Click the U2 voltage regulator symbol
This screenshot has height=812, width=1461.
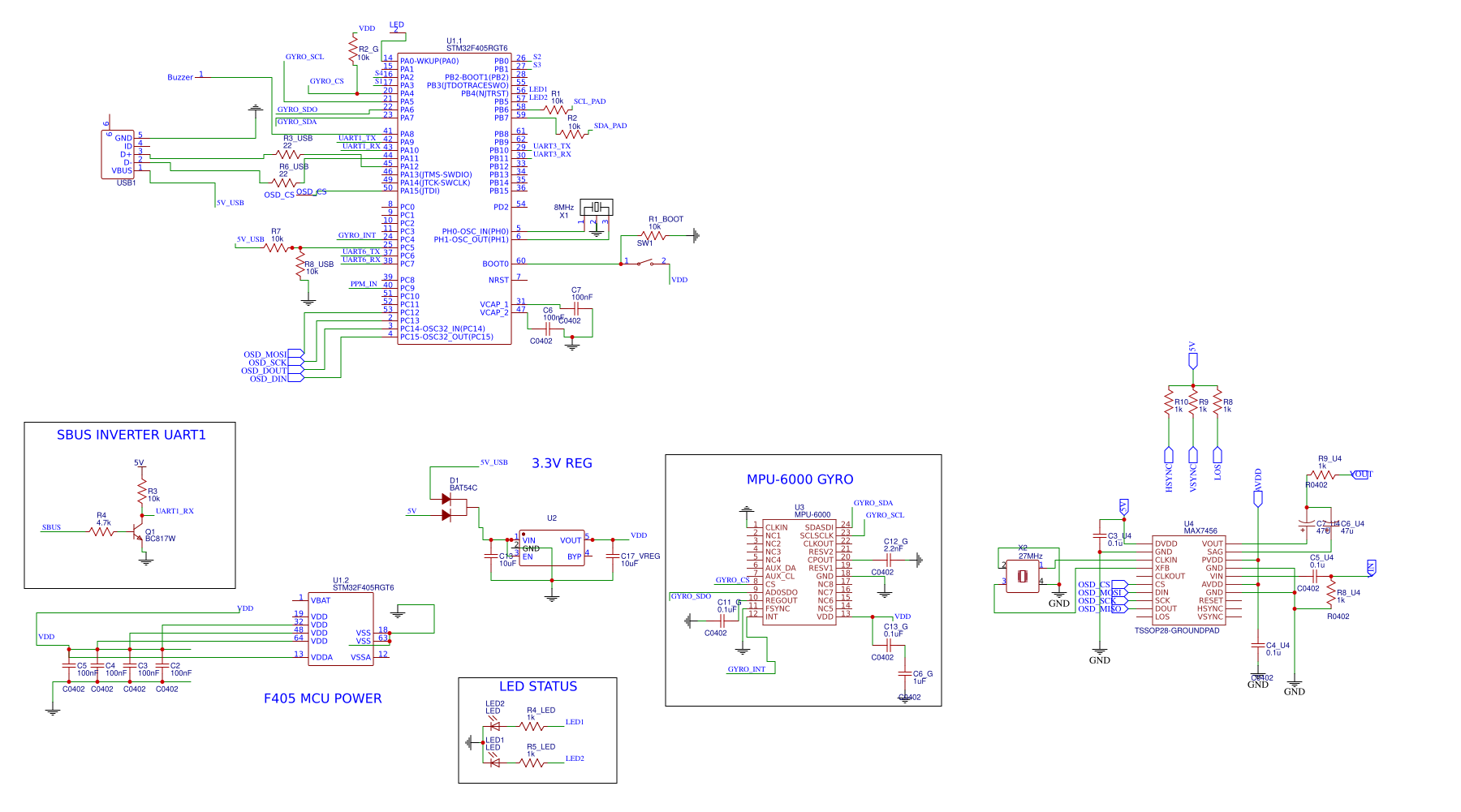pos(552,546)
